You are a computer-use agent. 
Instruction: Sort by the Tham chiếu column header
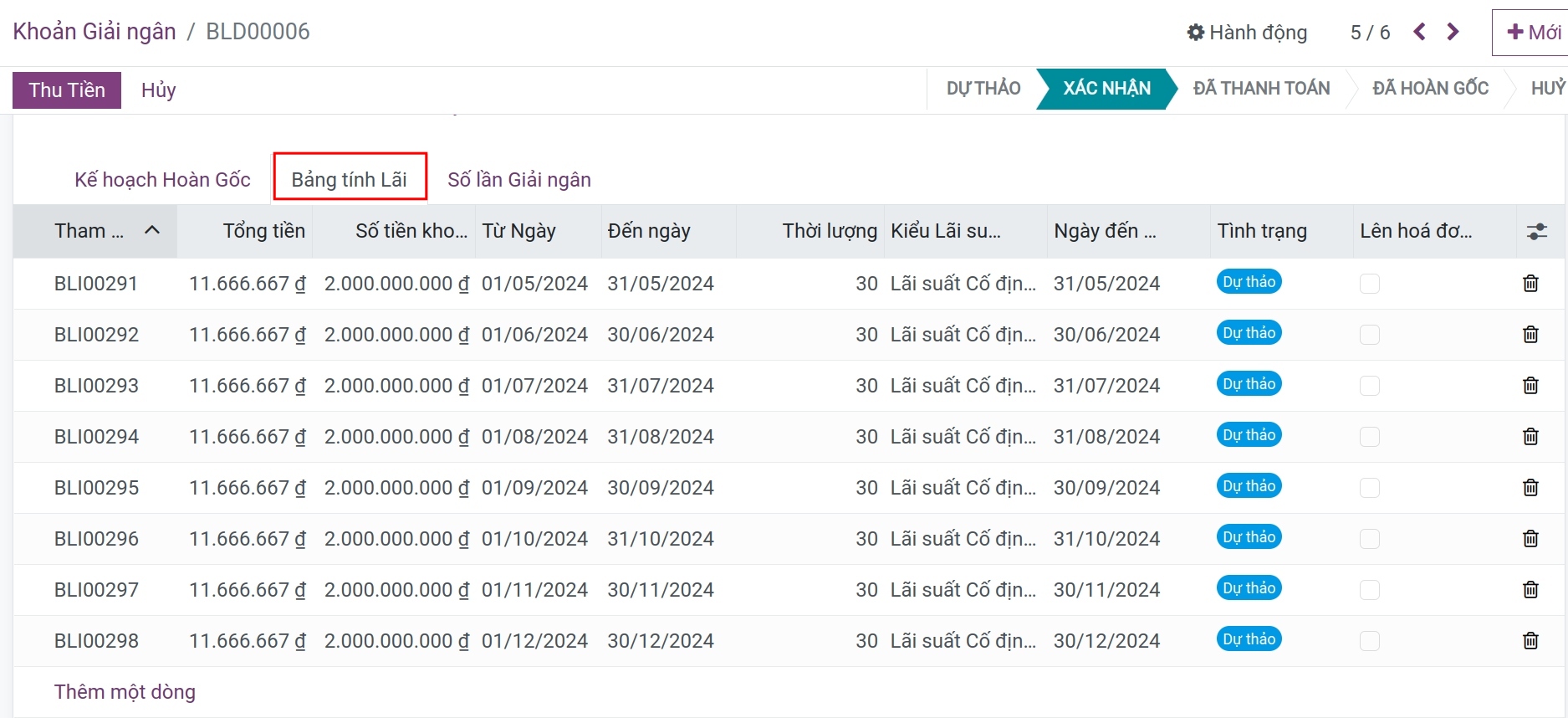tap(94, 231)
